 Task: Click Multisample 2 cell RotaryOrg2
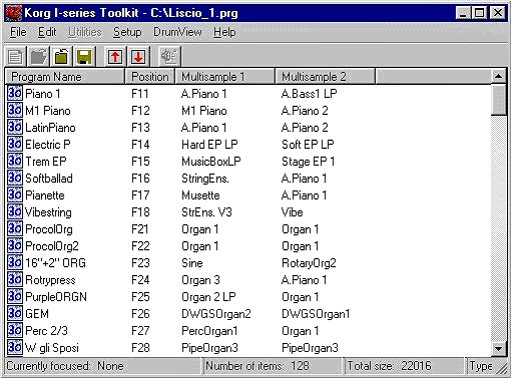pos(309,263)
